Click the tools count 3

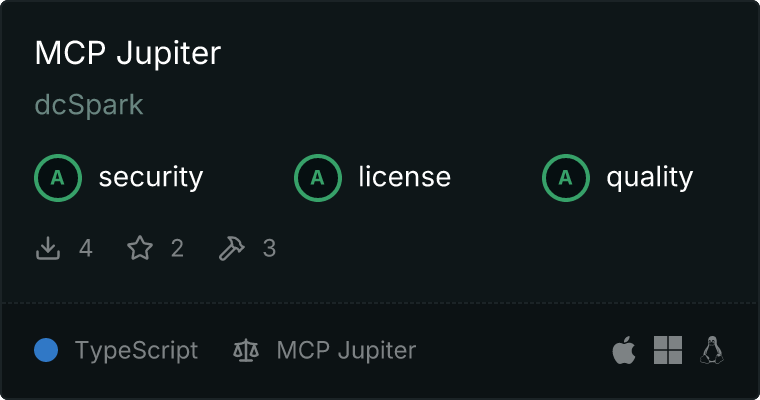pos(269,248)
